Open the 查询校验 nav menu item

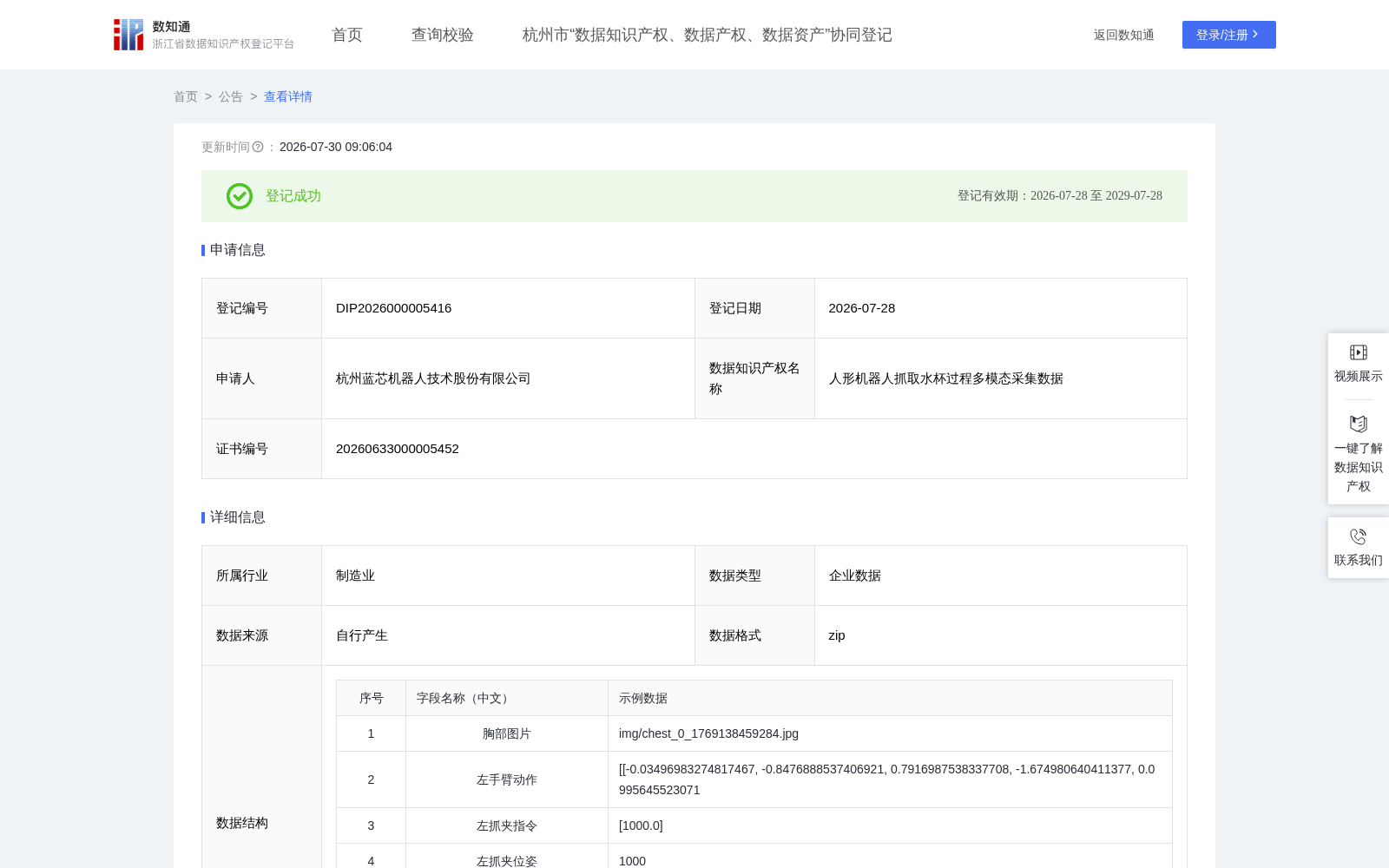click(443, 35)
